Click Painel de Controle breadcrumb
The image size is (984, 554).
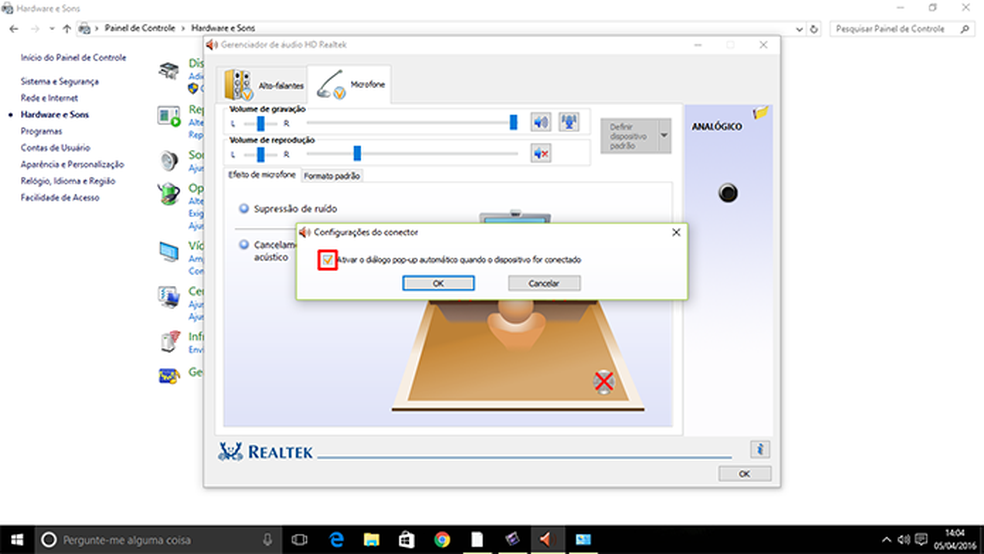click(140, 28)
